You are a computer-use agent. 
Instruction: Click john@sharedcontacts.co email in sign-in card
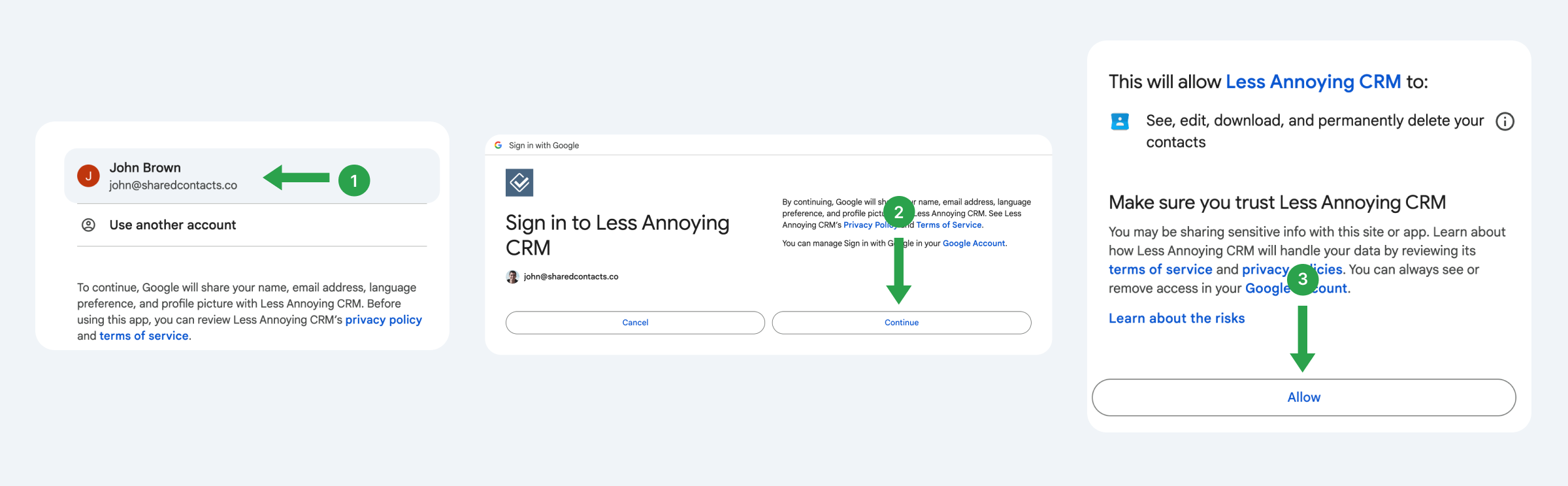pos(571,277)
